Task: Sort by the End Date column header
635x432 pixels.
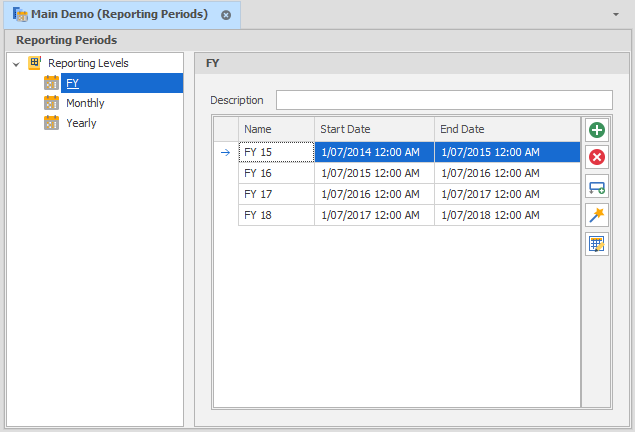Action: pyautogui.click(x=507, y=129)
